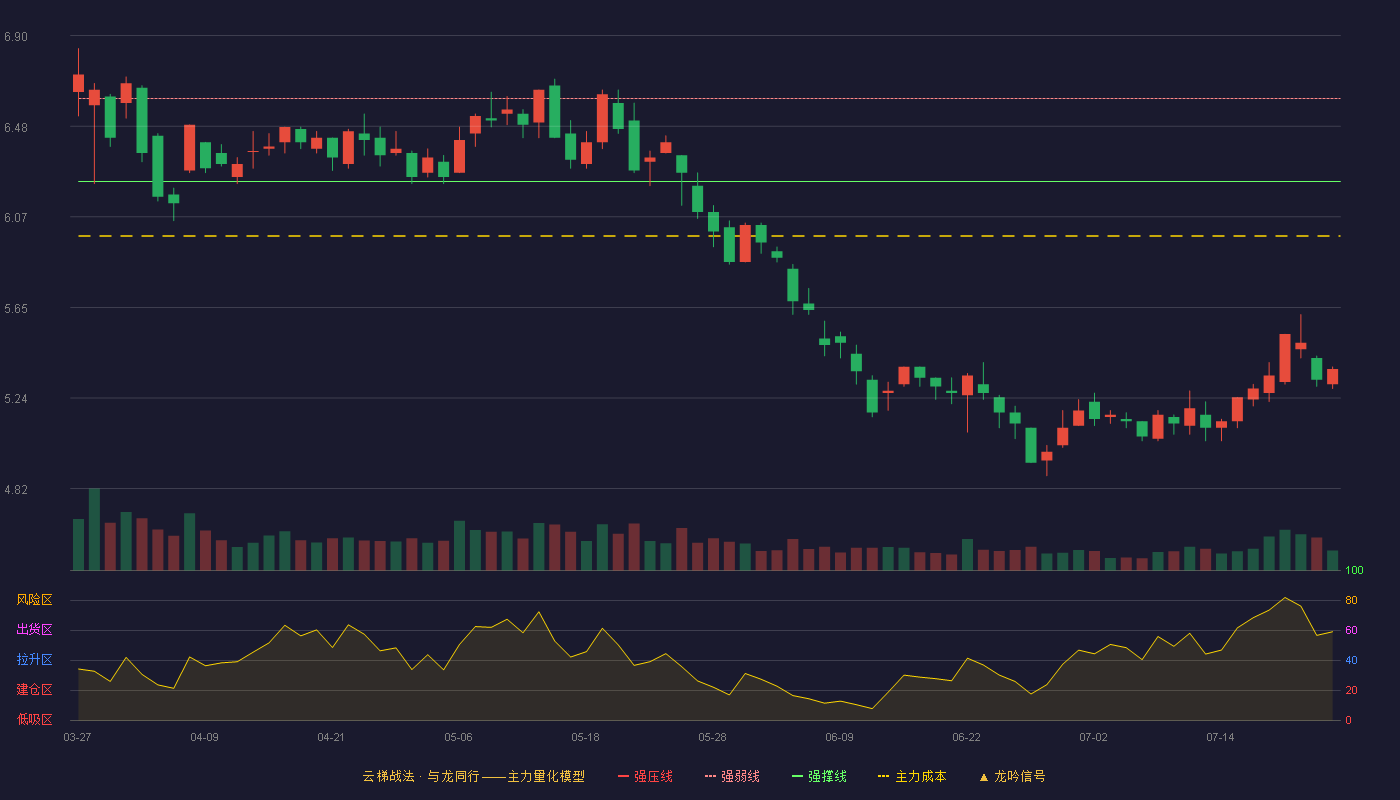Viewport: 1400px width, 800px height.
Task: Click the 强撑线 green legend marker
Action: (797, 776)
